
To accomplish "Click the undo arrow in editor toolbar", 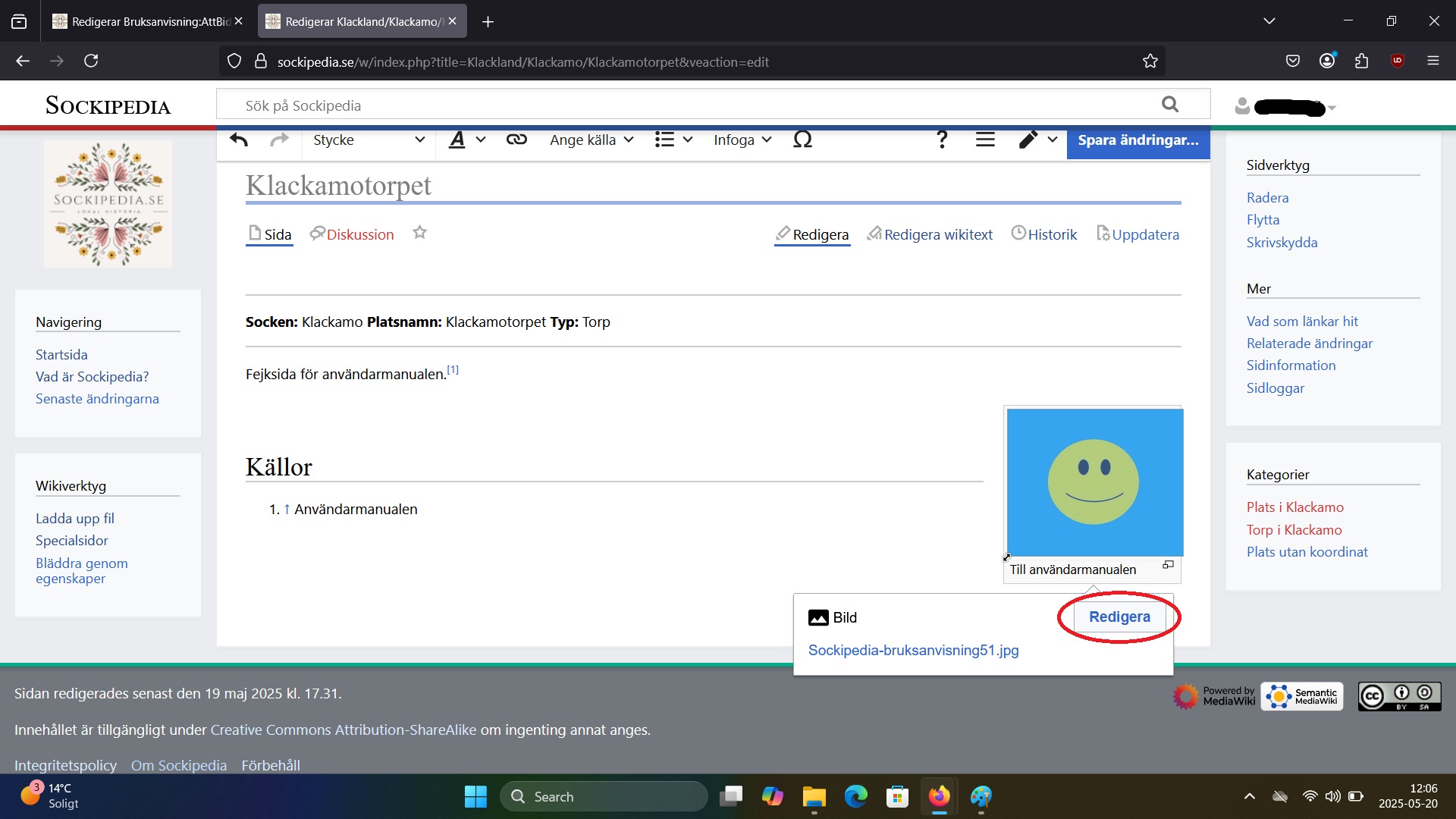I will (239, 140).
